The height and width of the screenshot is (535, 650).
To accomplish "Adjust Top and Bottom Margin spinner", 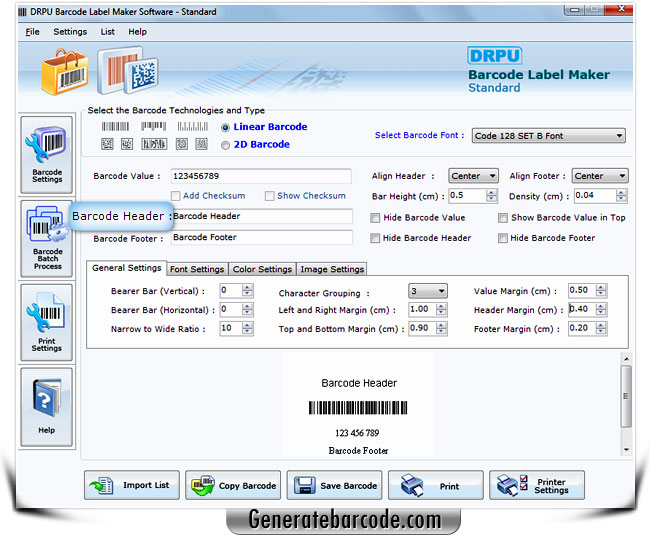I will (441, 329).
